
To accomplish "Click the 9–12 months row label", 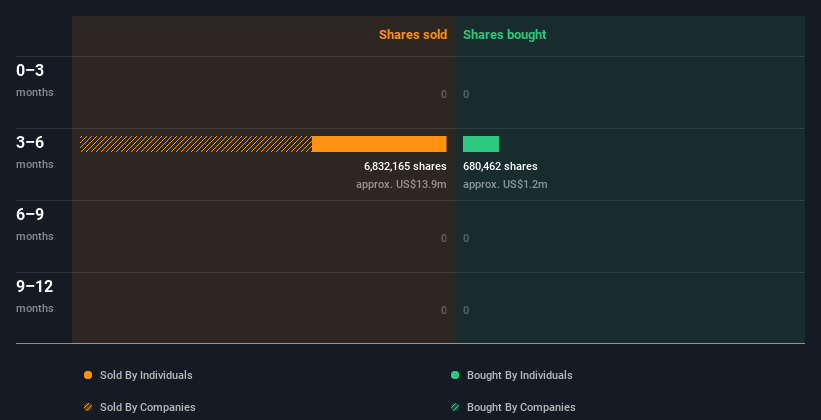I will click(x=35, y=296).
